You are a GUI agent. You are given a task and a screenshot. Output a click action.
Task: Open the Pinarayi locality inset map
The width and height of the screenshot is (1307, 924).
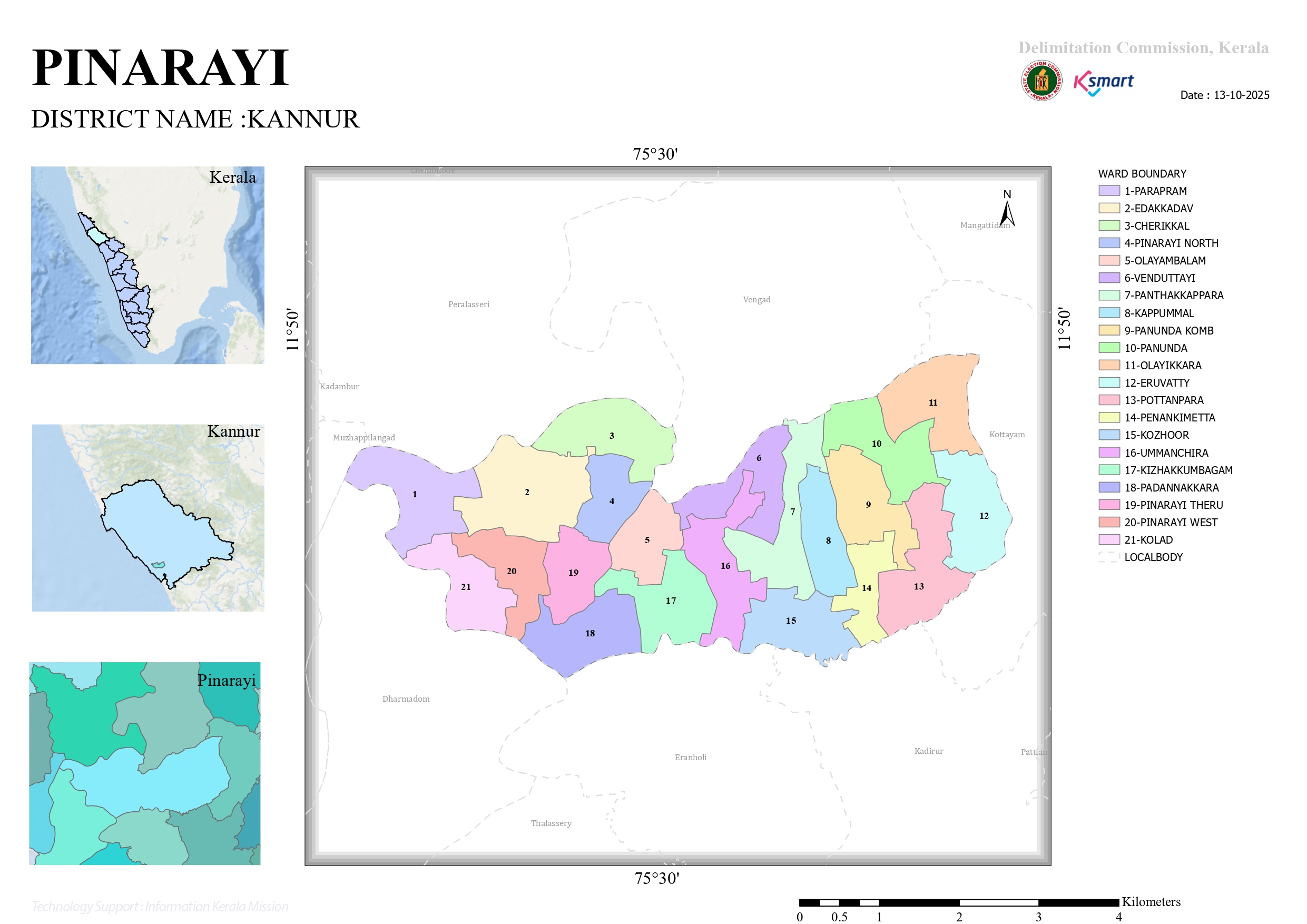click(144, 763)
